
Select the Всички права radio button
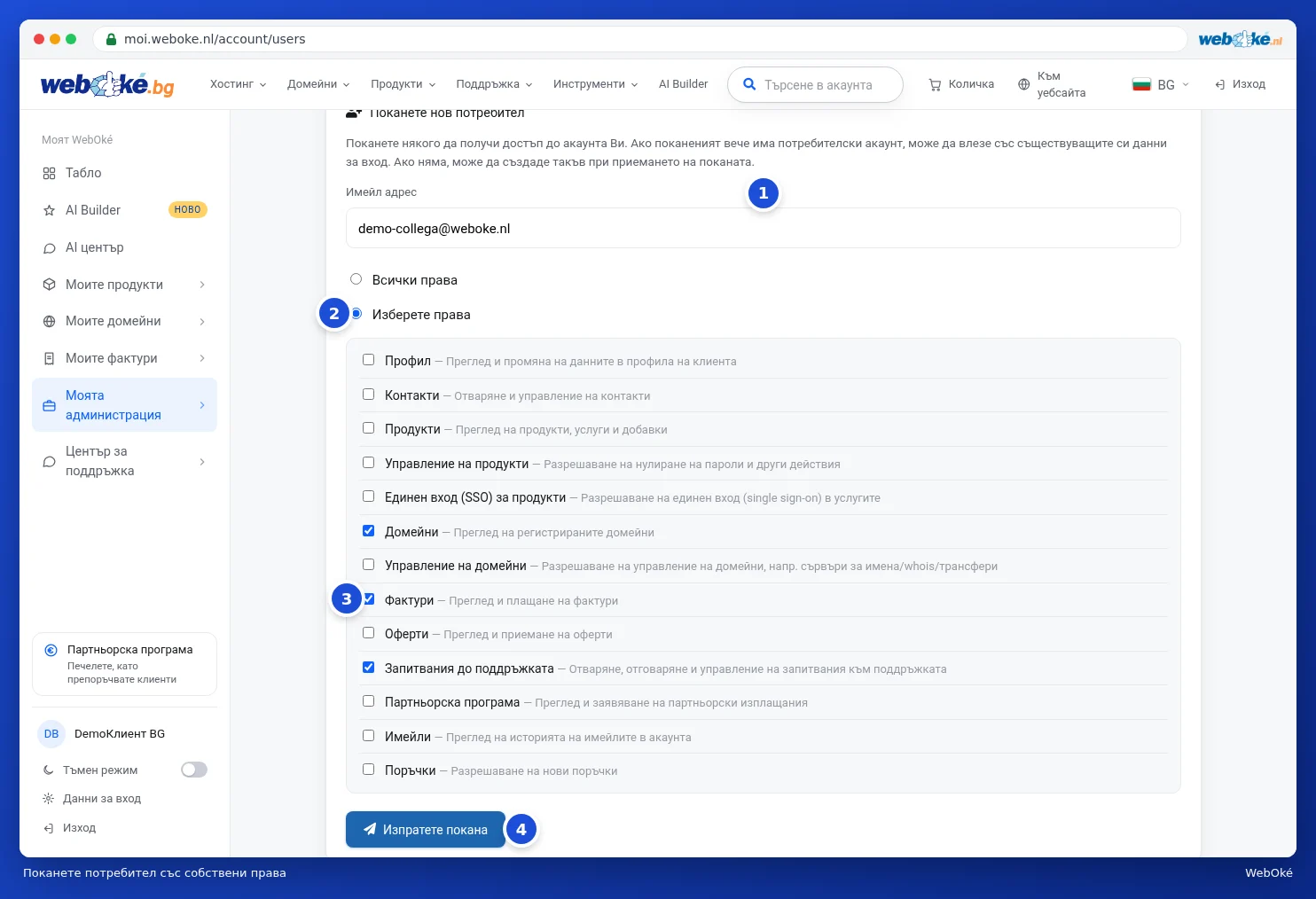[x=356, y=279]
